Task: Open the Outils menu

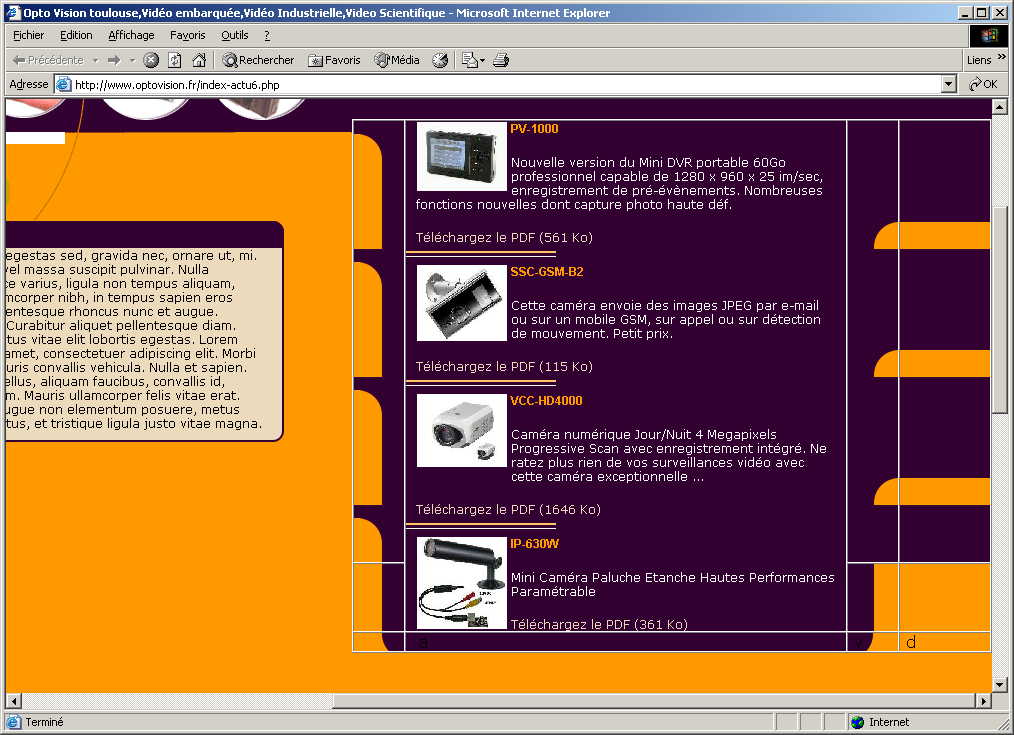Action: pos(235,35)
